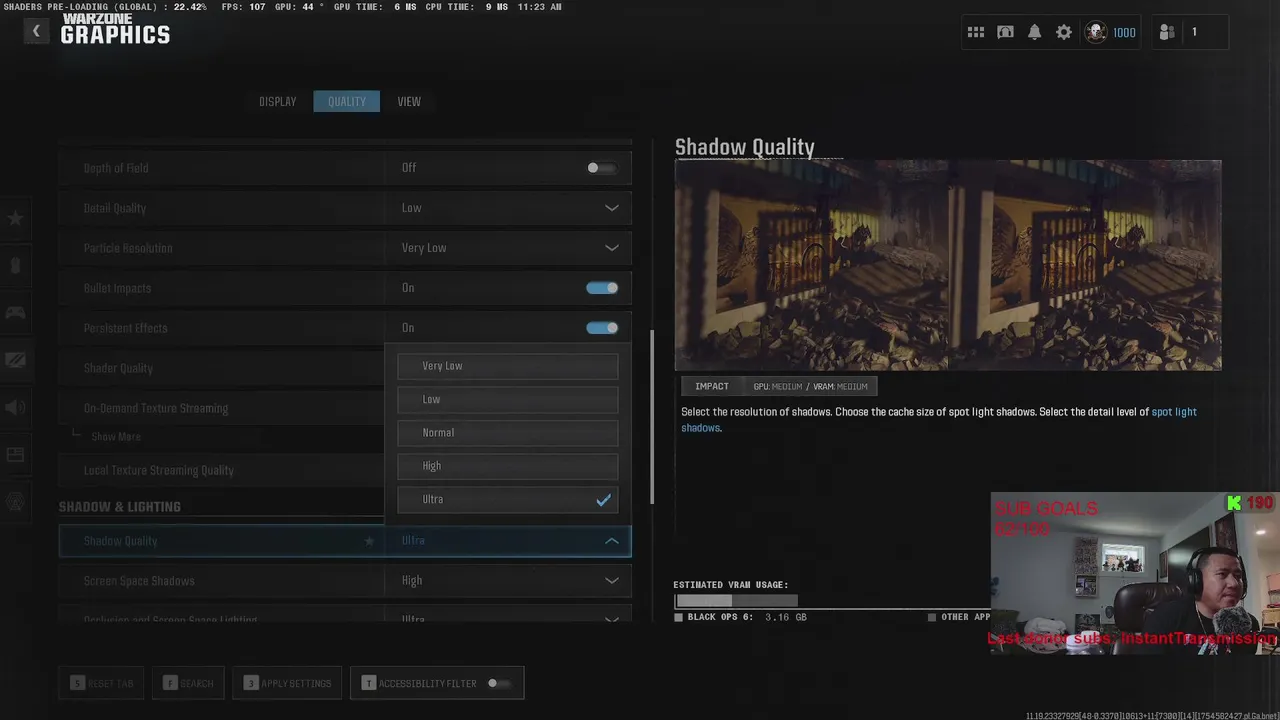Choose the Normal shadow quality option

click(x=507, y=433)
